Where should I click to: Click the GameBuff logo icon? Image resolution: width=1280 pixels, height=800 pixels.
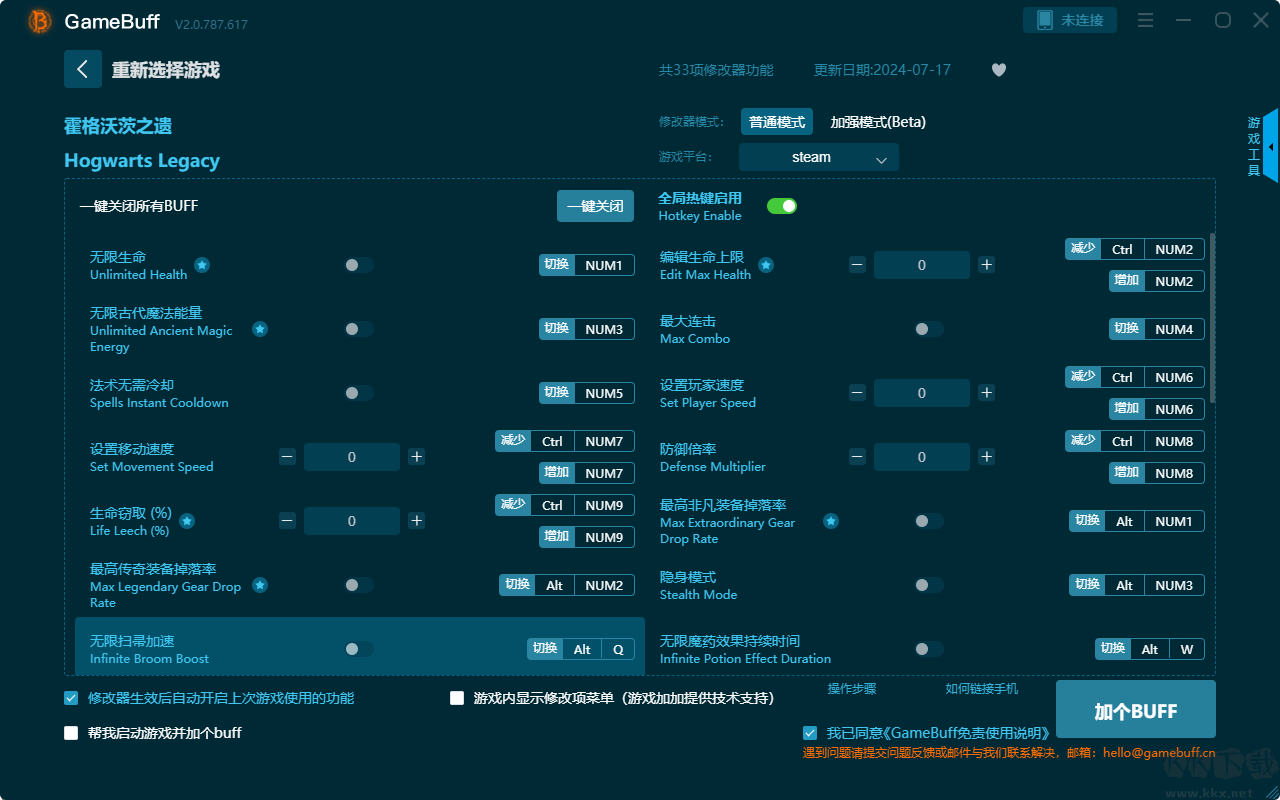click(x=40, y=21)
